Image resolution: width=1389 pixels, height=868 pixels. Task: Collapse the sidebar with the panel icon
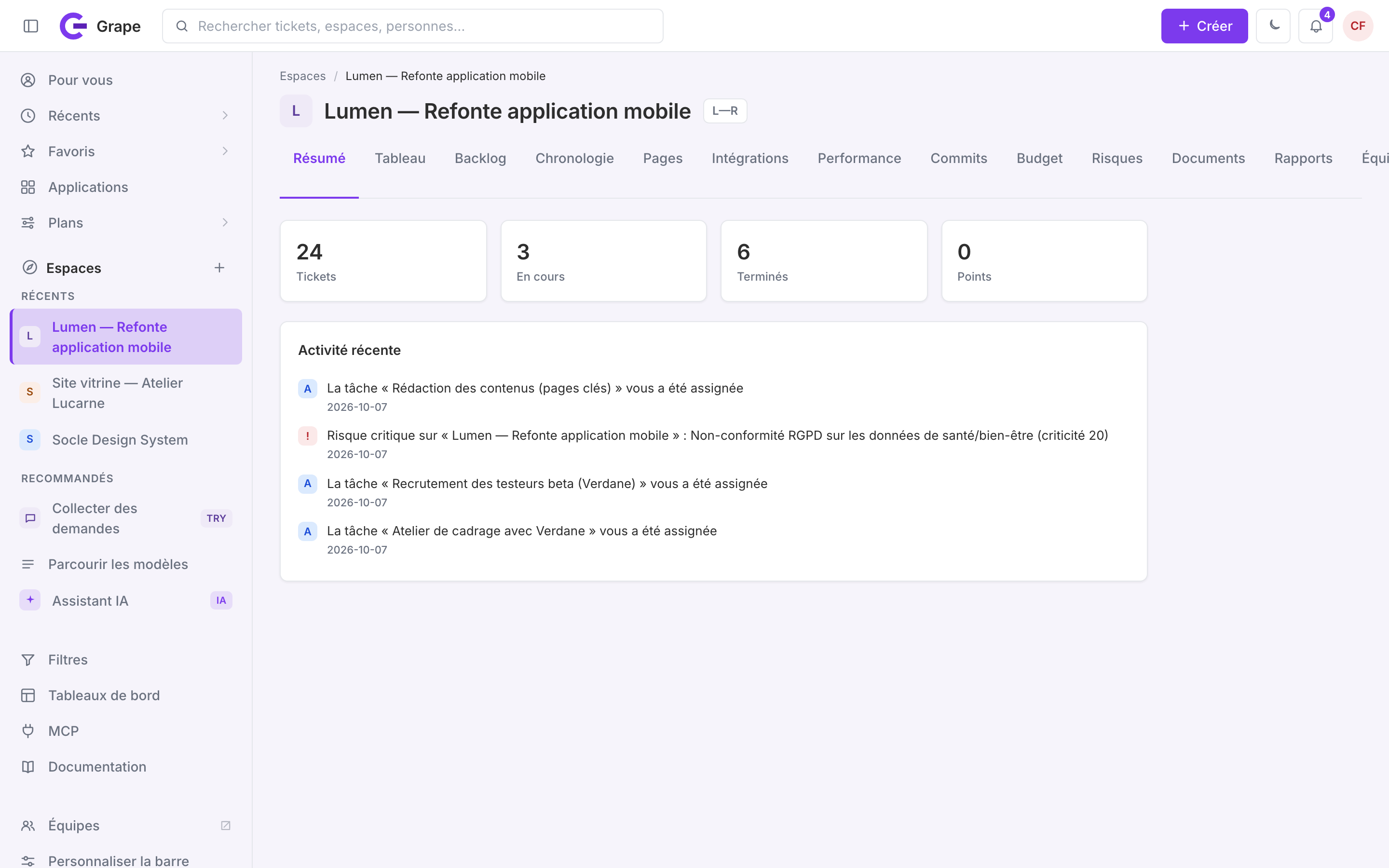click(31, 26)
